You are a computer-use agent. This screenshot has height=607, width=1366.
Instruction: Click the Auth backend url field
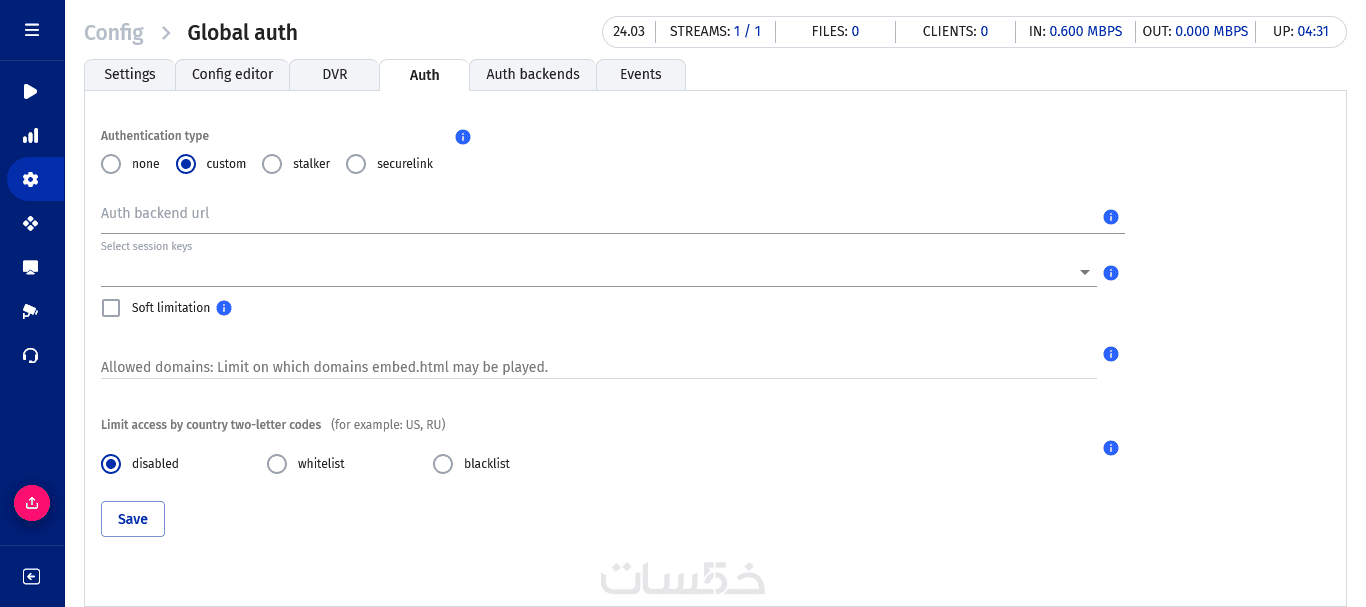pyautogui.click(x=598, y=215)
